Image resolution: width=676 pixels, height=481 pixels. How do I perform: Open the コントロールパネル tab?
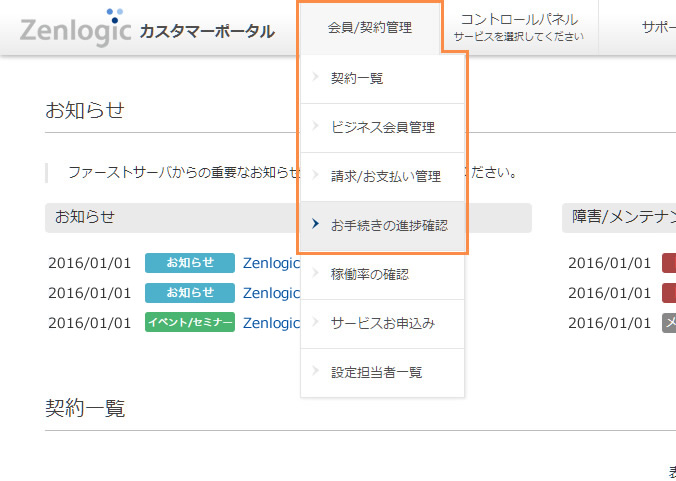click(518, 27)
